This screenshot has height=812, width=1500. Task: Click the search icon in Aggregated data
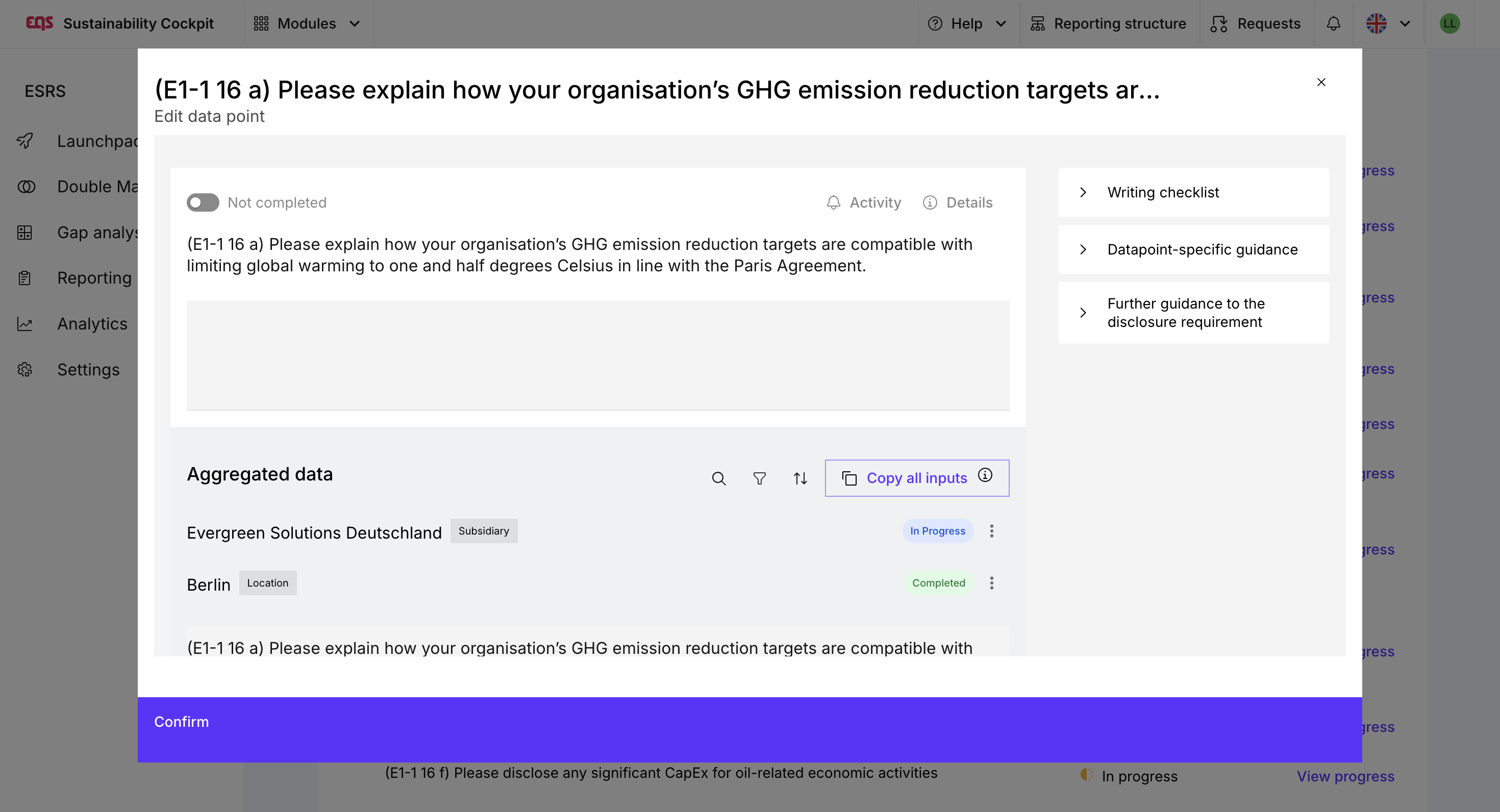[718, 478]
